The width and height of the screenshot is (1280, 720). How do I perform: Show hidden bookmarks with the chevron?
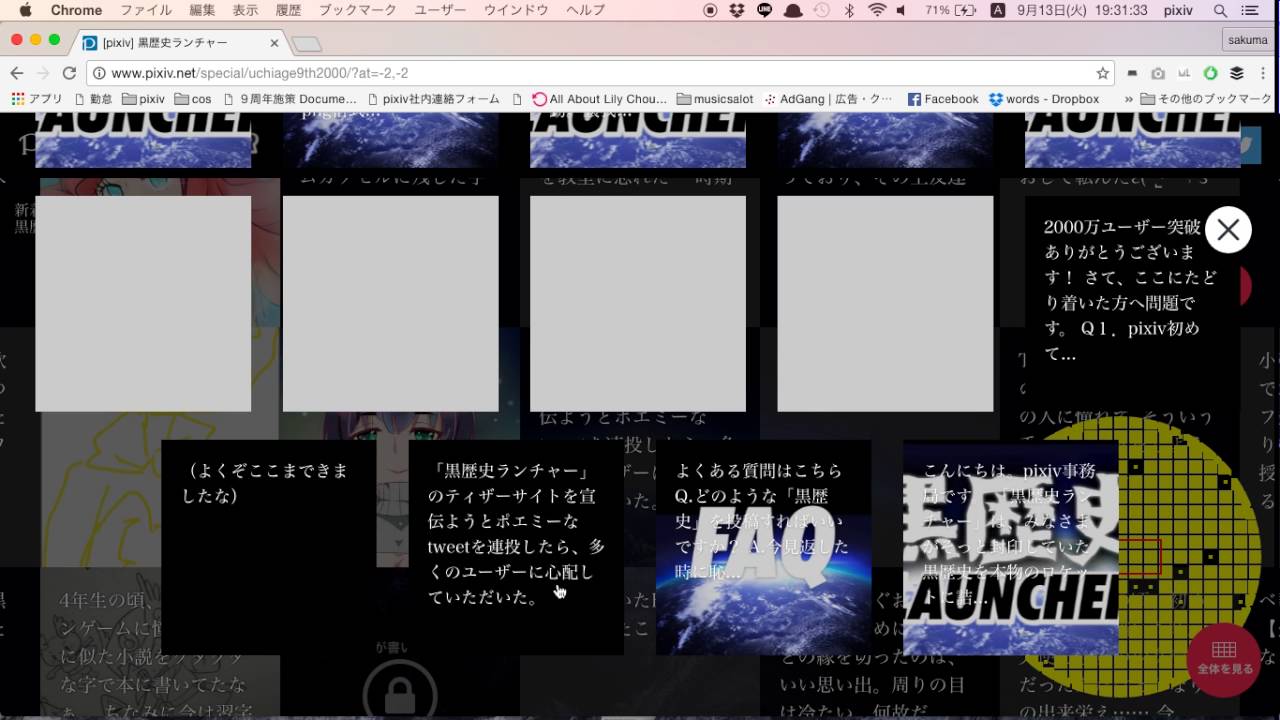pos(1129,99)
